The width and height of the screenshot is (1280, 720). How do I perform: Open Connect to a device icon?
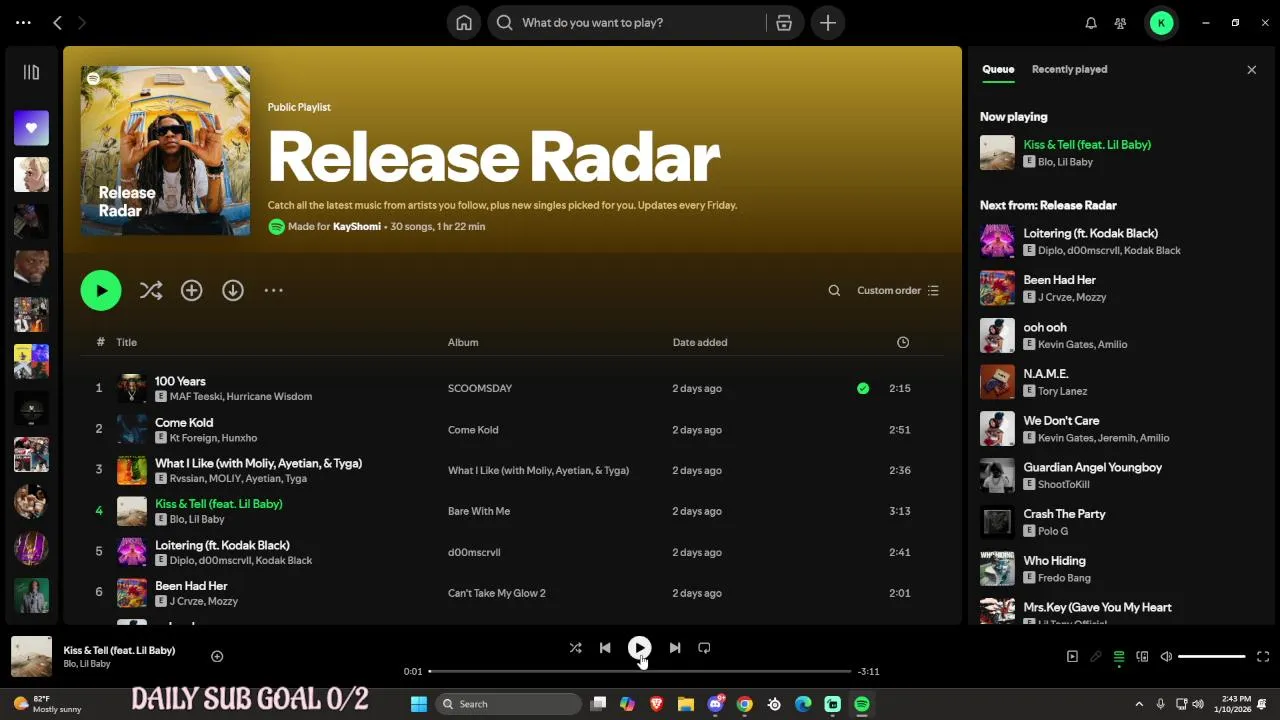[x=1142, y=657]
